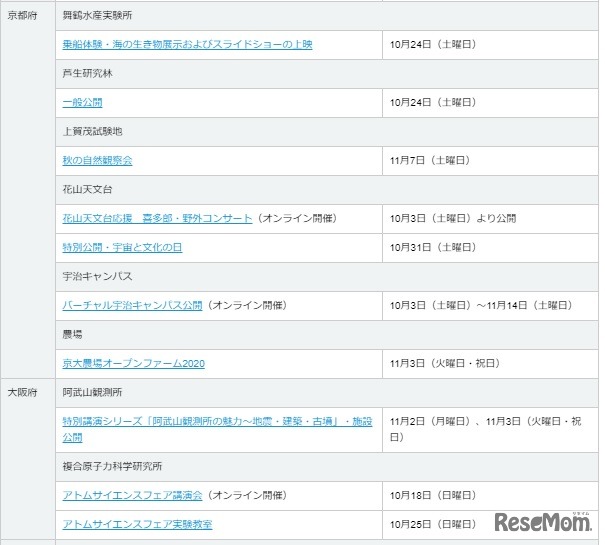Viewport: 605px width, 545px height.
Task: Select date 11月7日（土曜日）
Action: click(430, 160)
